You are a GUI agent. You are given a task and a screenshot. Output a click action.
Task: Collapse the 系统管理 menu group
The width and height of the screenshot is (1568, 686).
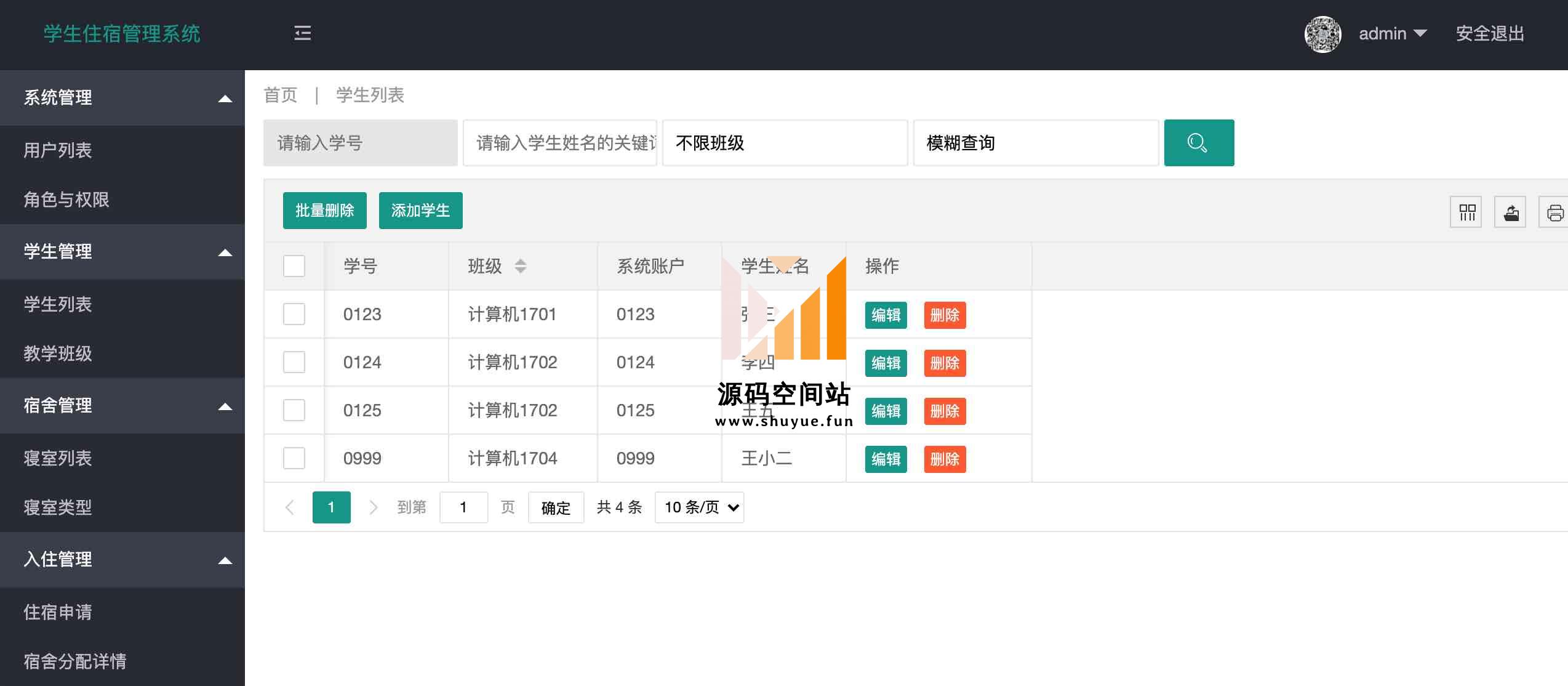[122, 98]
